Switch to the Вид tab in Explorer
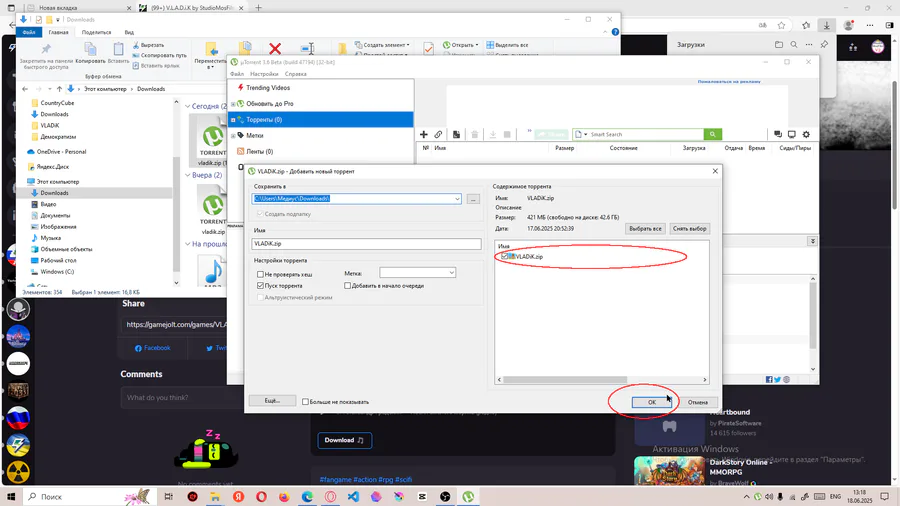900x506 pixels. pos(129,32)
